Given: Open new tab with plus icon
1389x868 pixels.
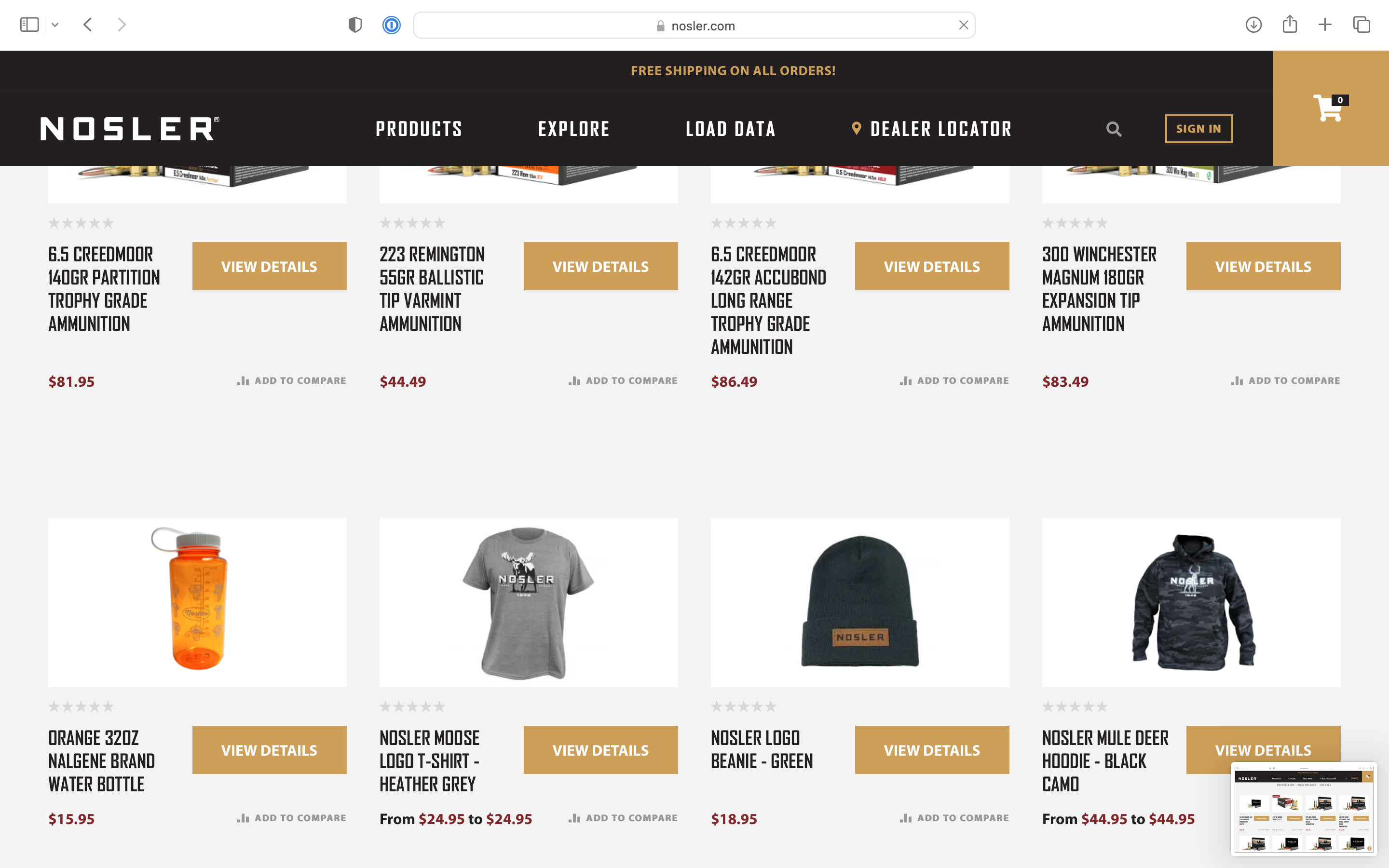Looking at the screenshot, I should pyautogui.click(x=1325, y=25).
